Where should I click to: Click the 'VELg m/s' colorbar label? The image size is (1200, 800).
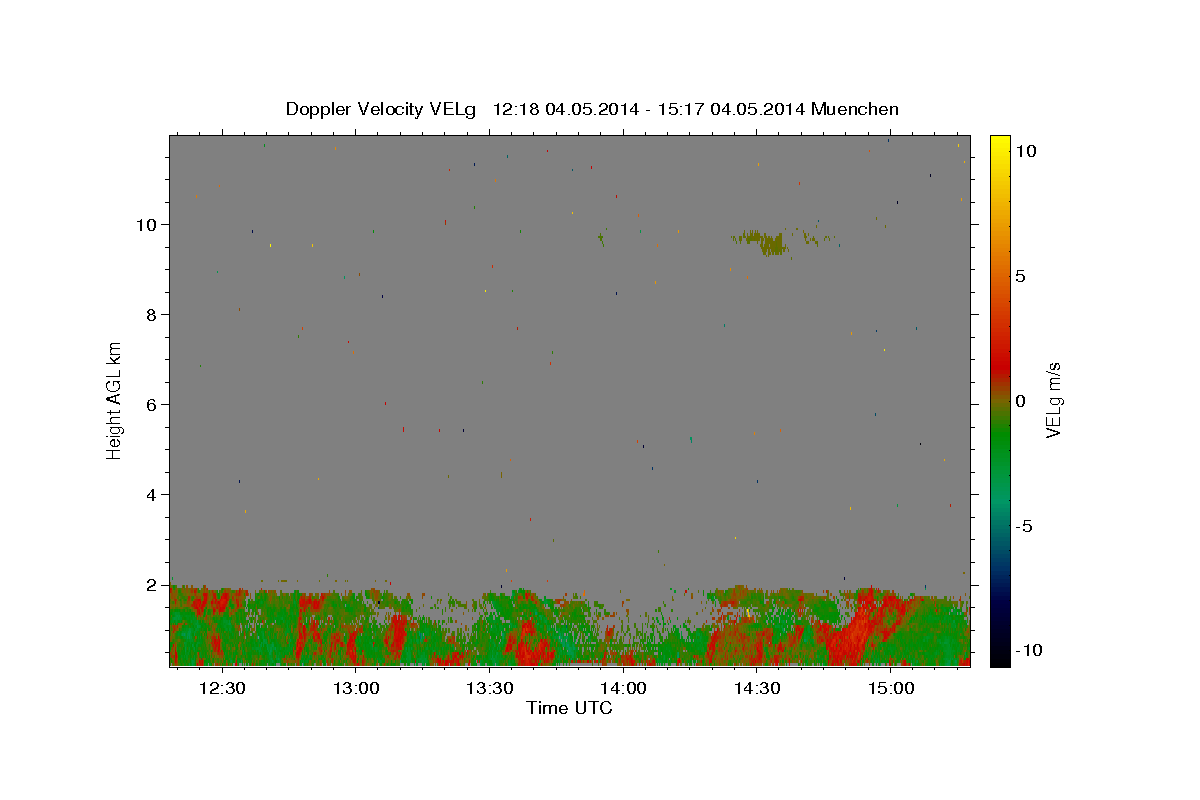coord(1053,401)
